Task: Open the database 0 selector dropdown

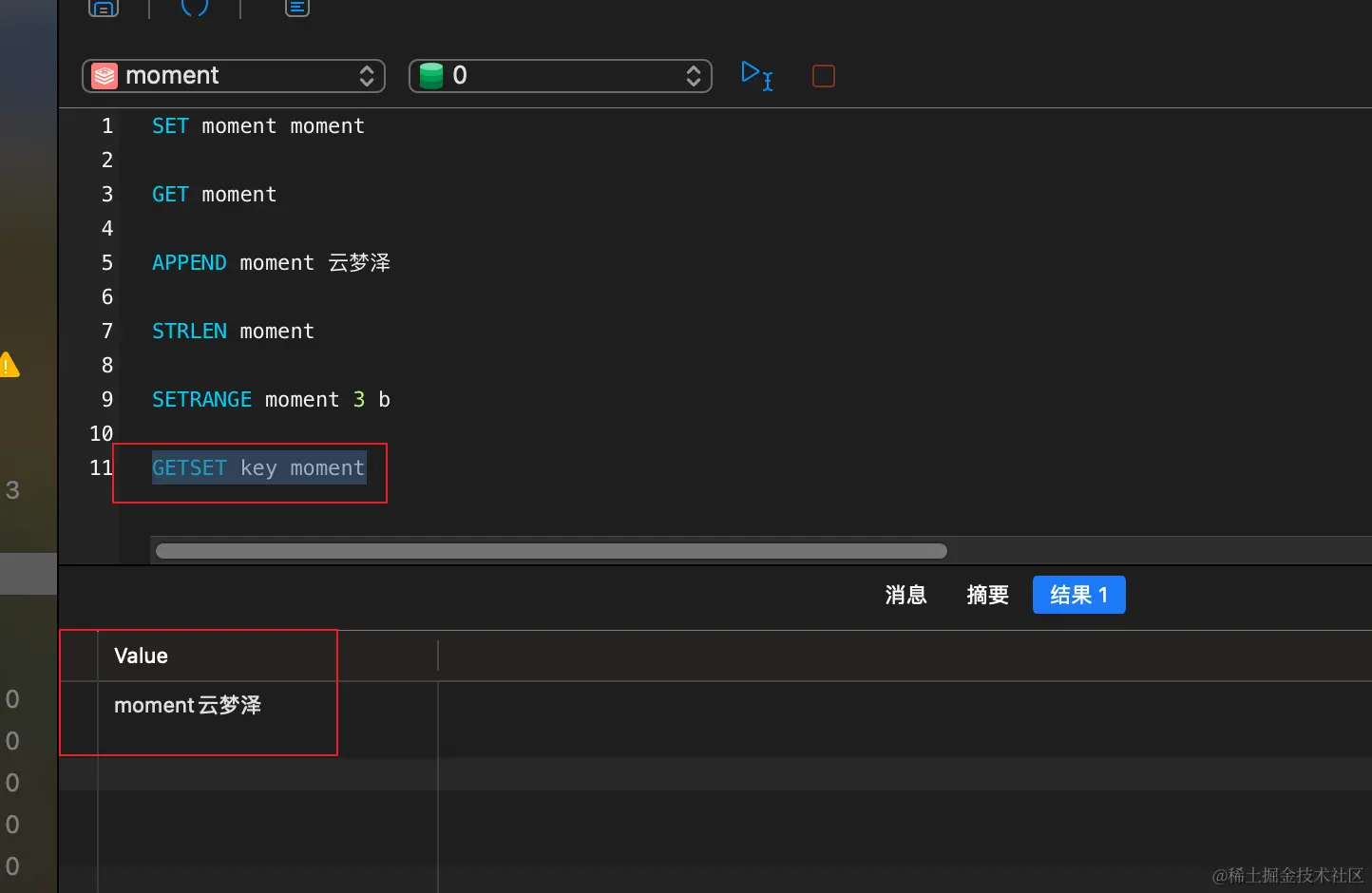Action: (x=561, y=76)
